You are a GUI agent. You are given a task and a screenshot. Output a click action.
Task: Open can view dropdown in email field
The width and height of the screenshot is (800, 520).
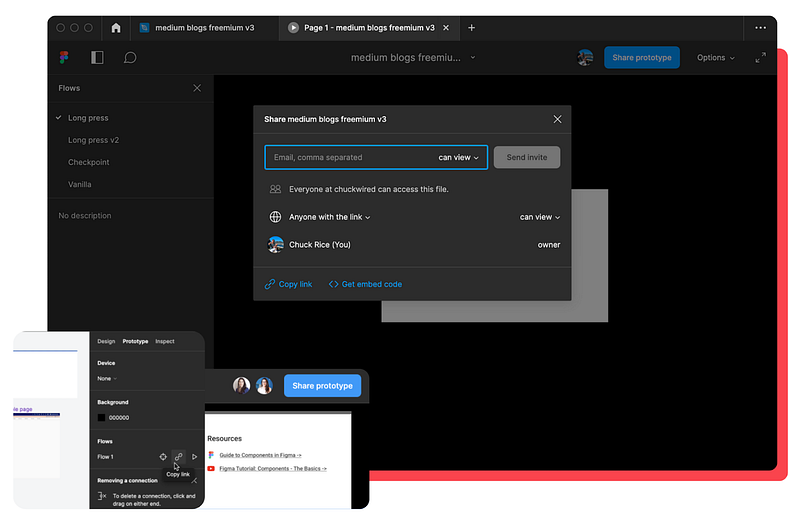point(459,157)
